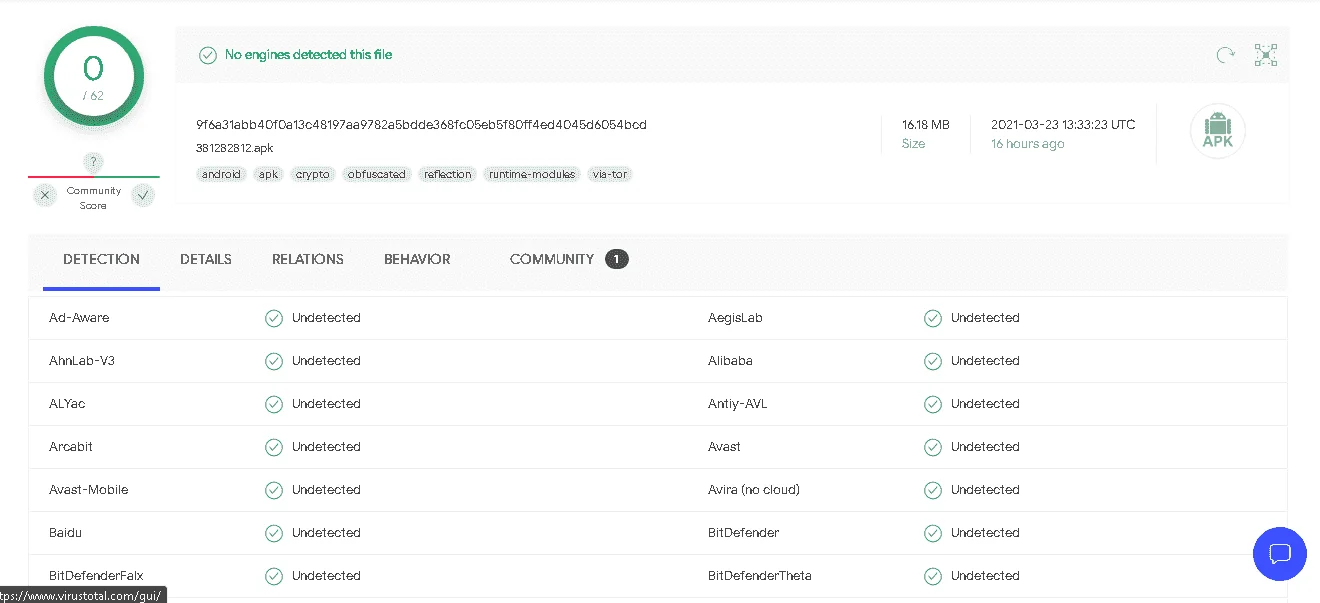Vote harmless with the checkmark community icon

pos(144,196)
